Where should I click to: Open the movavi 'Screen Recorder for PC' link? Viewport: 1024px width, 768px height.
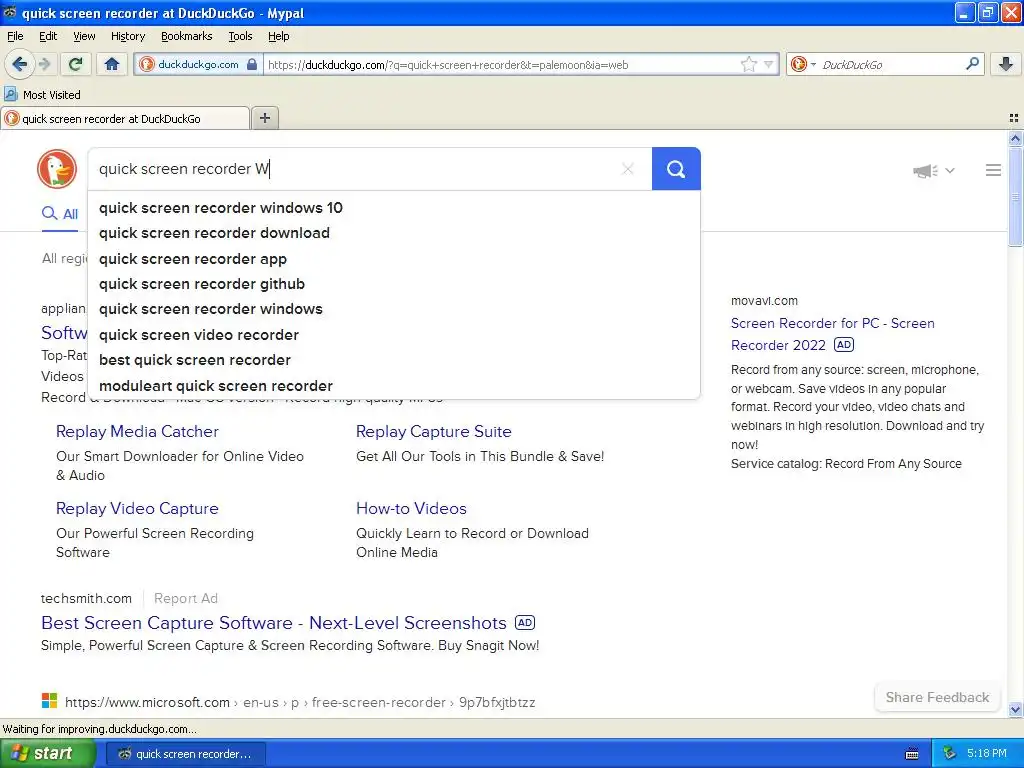833,334
